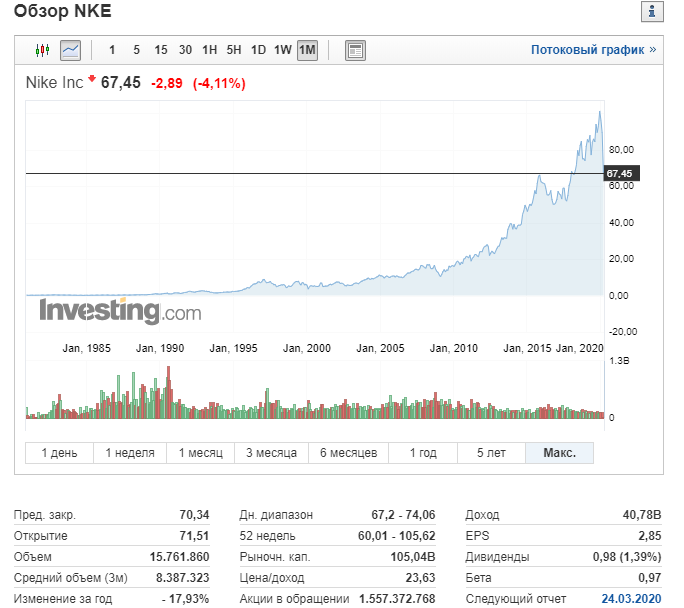Click the 67,45 price marker on axis

621,173
